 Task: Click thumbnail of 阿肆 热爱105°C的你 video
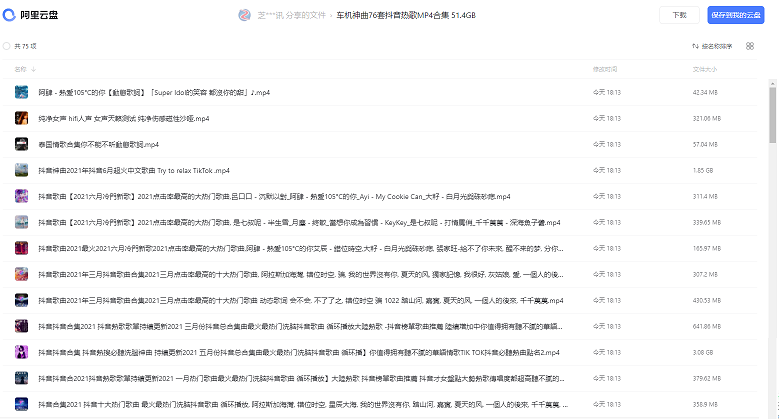click(21, 92)
